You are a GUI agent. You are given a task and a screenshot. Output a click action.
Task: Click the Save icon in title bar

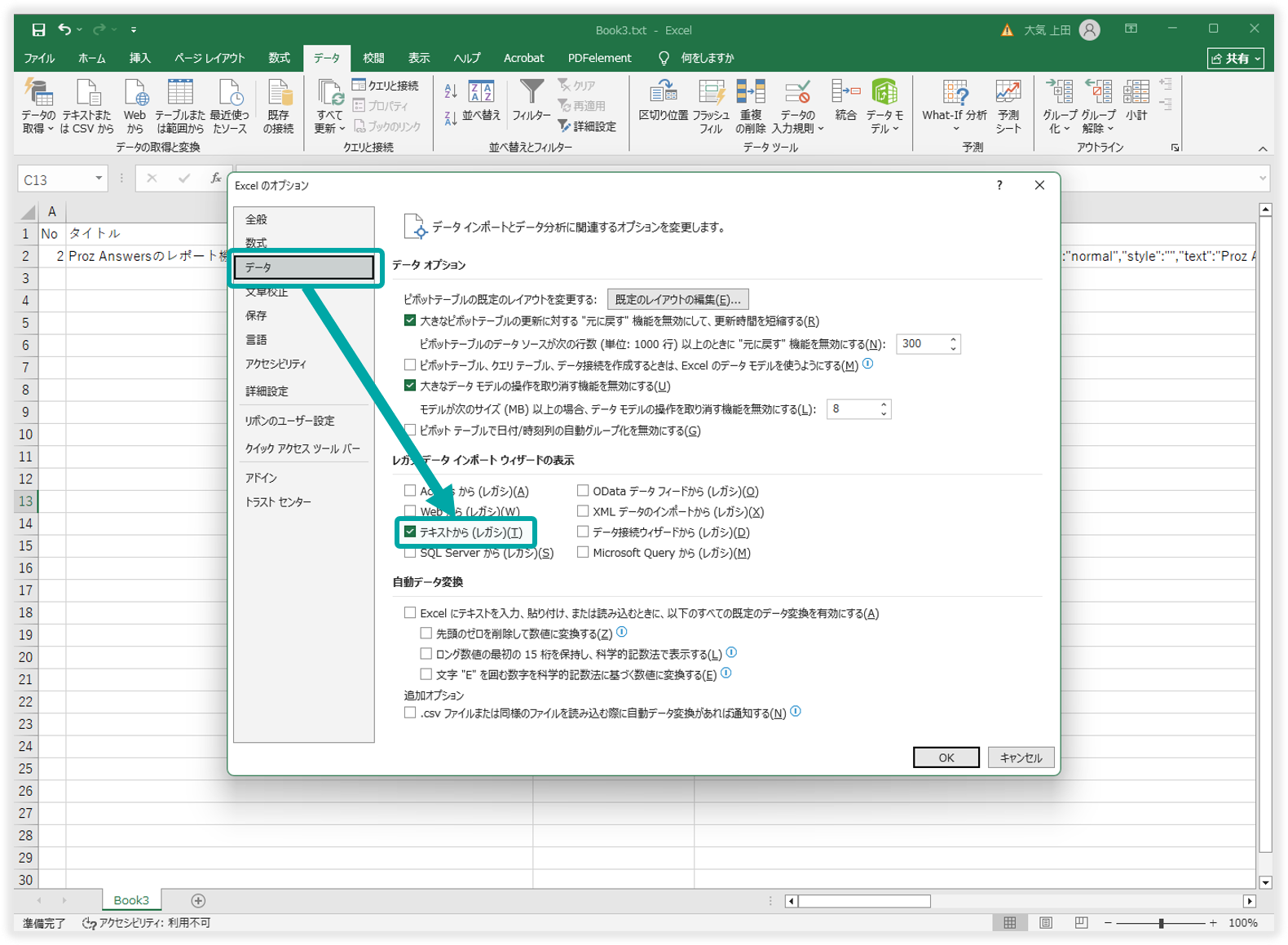click(38, 30)
